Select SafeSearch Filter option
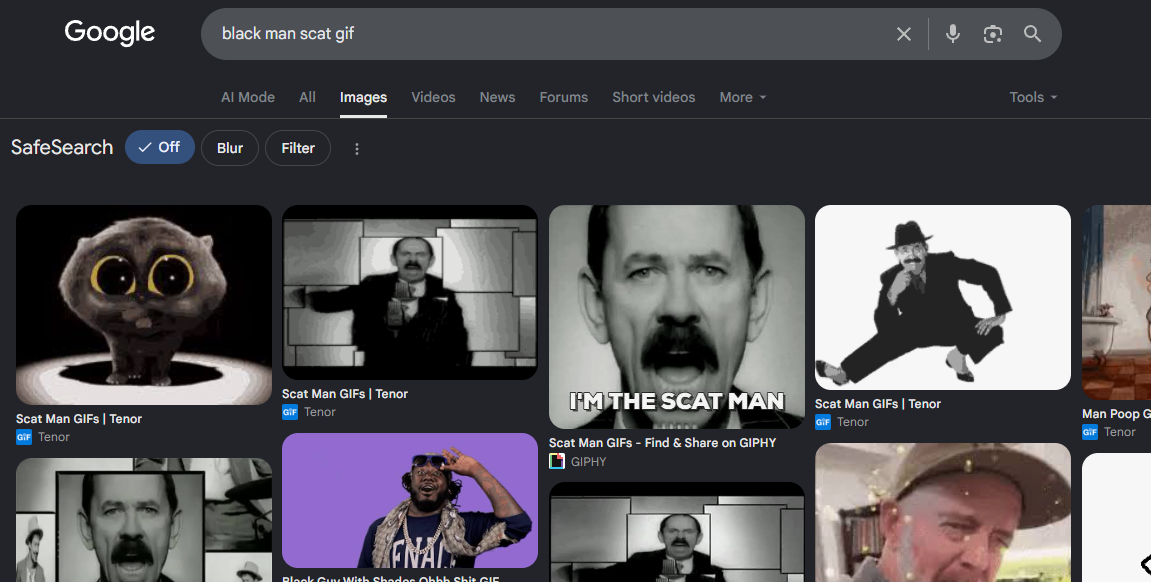The height and width of the screenshot is (582, 1151). coord(298,148)
